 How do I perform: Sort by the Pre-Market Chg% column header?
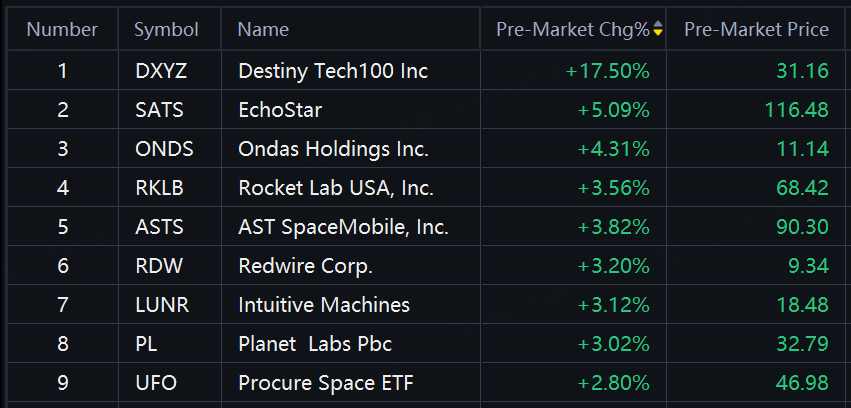tap(572, 30)
